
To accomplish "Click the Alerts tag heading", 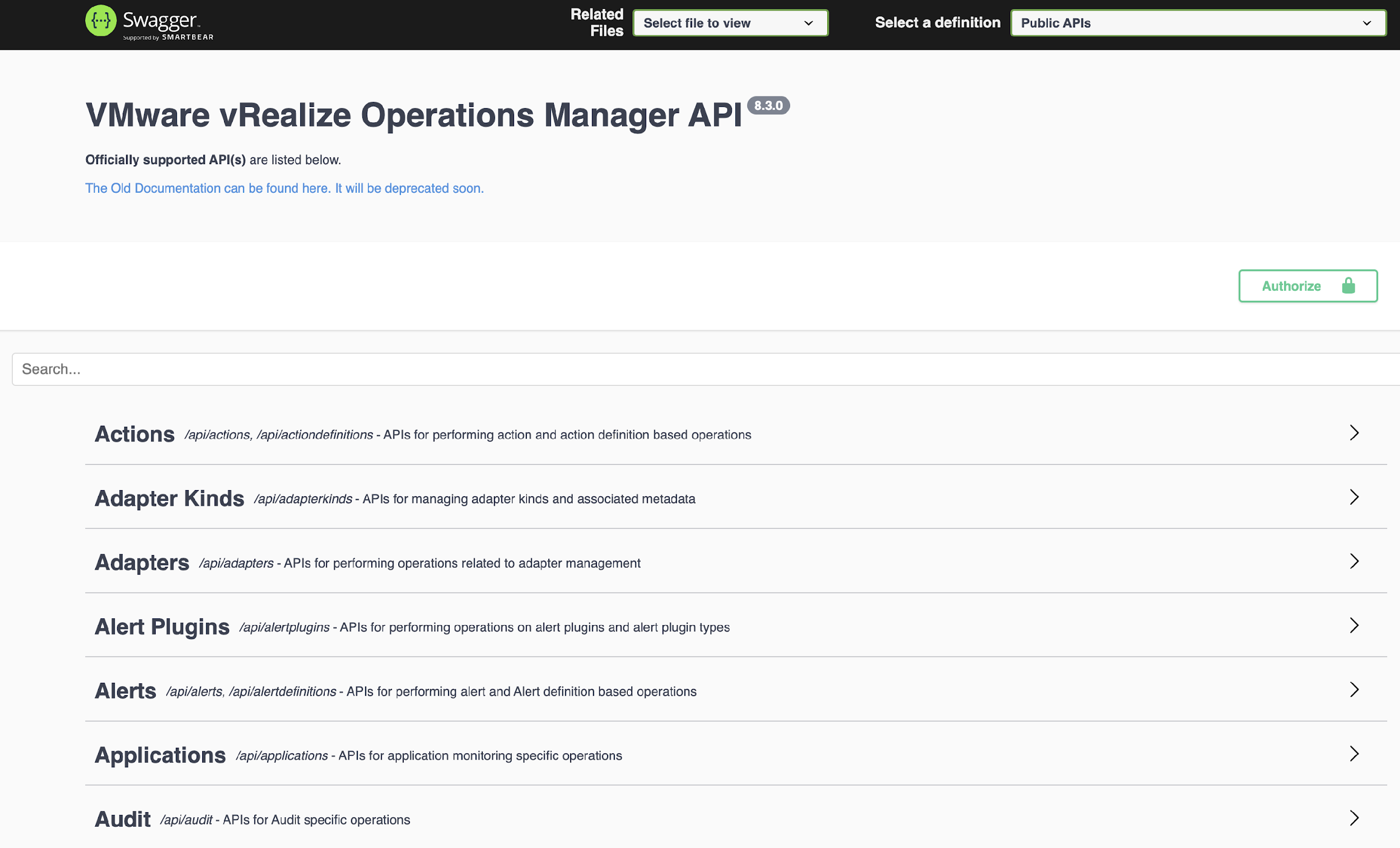I will [x=125, y=691].
